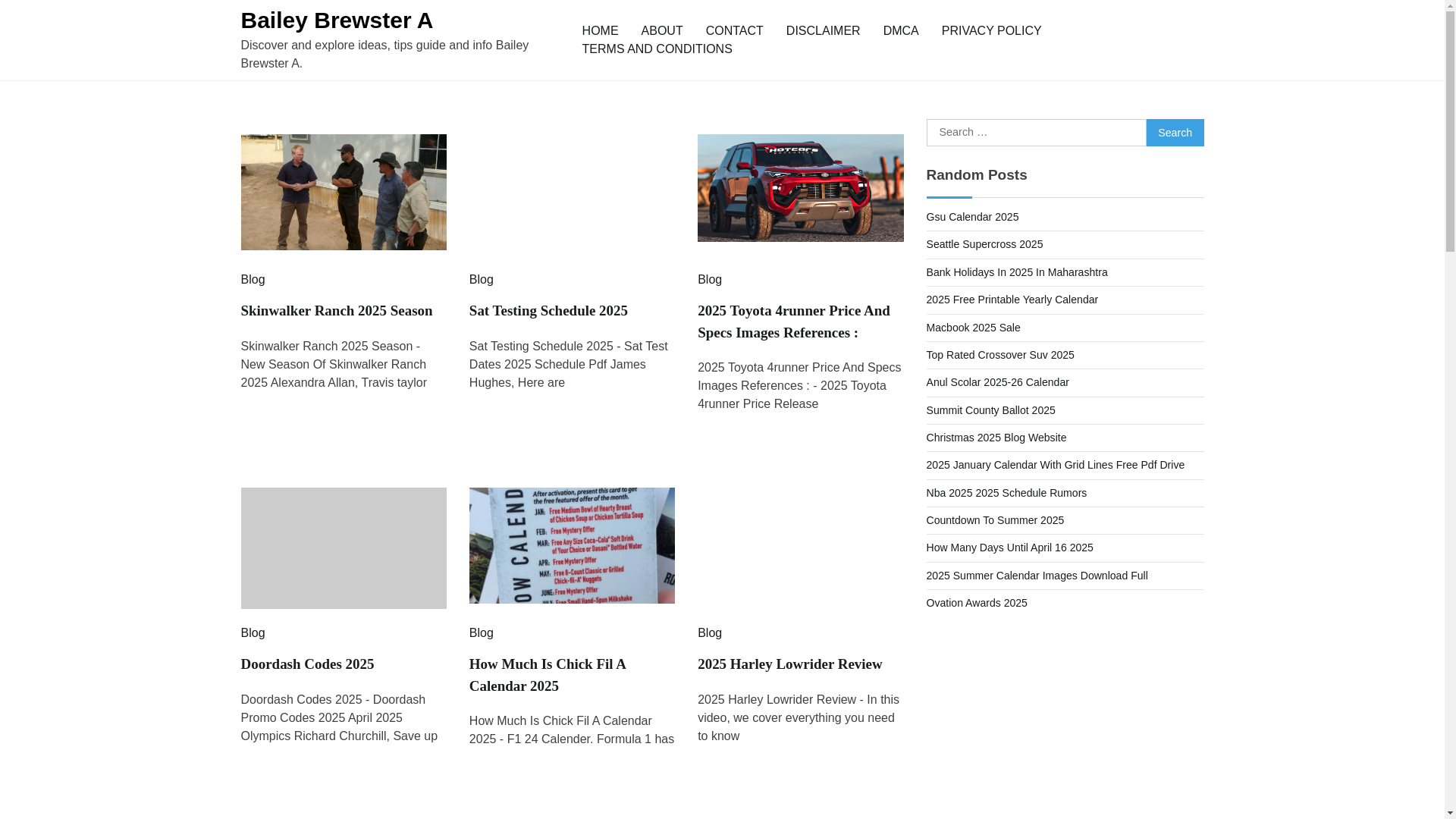This screenshot has width=1456, height=819.
Task: Click the Sat Testing Schedule excerpt text
Action: [568, 365]
